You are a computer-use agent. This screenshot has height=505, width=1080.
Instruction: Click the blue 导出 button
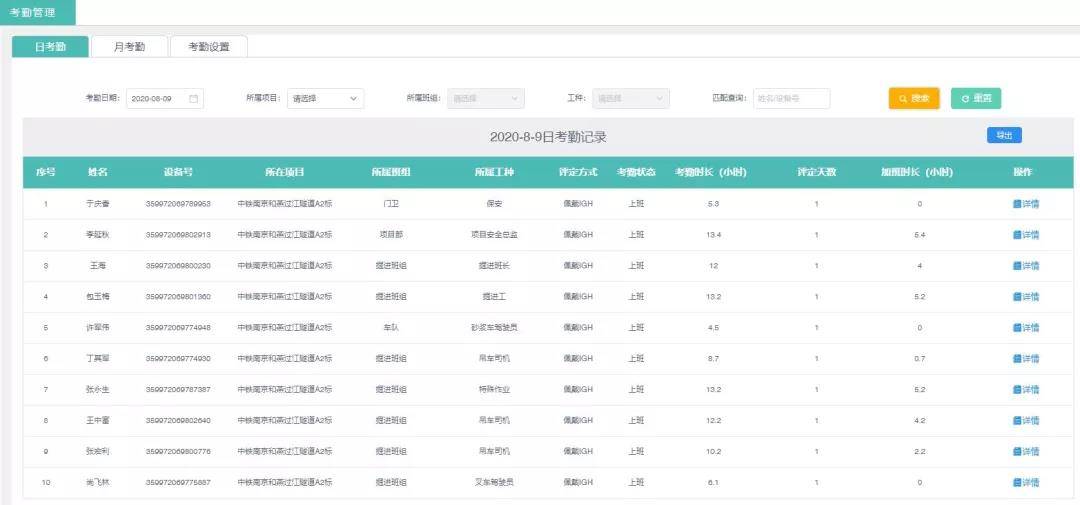coord(1004,136)
